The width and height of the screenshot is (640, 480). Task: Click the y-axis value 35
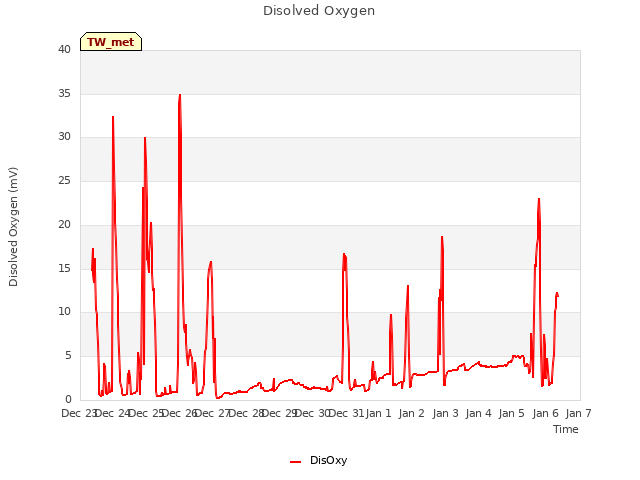64,93
